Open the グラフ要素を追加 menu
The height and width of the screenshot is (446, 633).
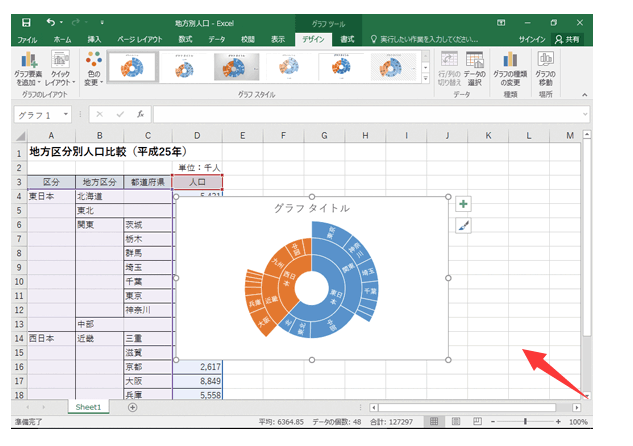(x=28, y=69)
